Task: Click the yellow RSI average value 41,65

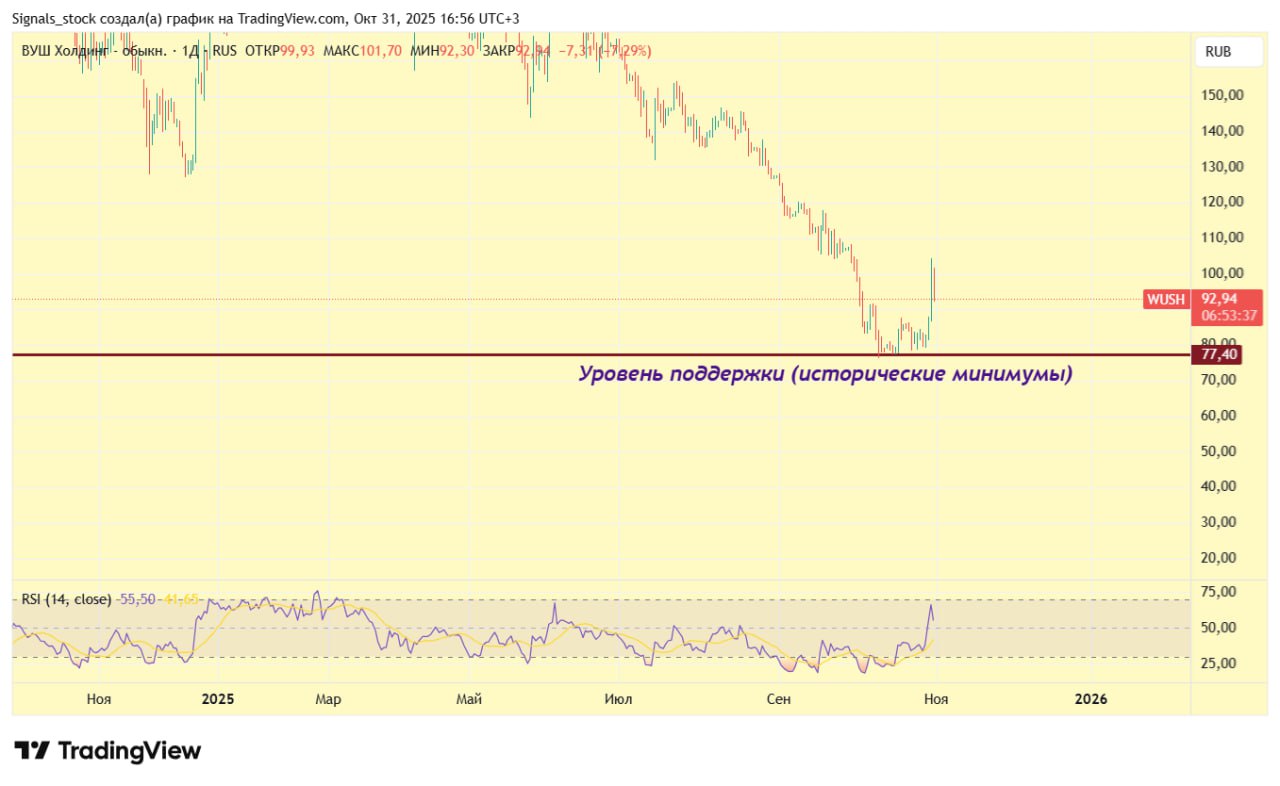Action: click(x=181, y=599)
